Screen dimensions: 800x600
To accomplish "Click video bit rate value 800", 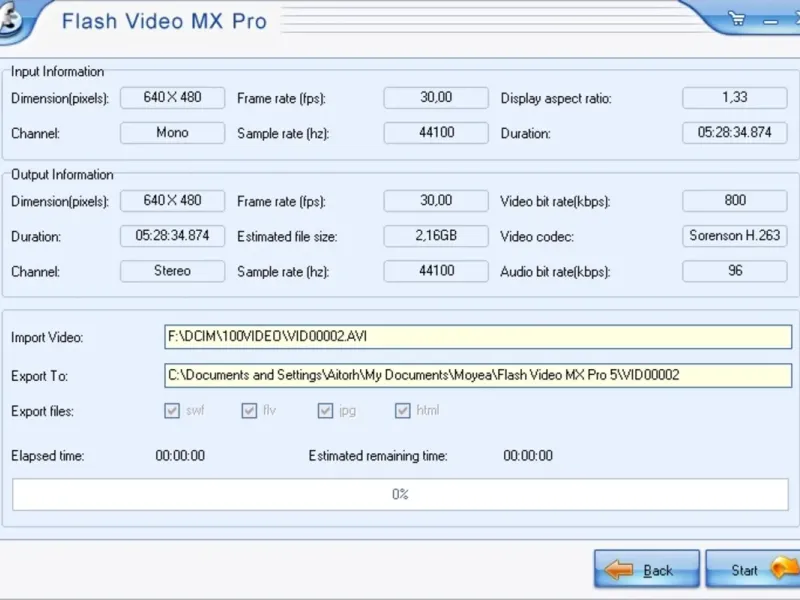I will 735,201.
